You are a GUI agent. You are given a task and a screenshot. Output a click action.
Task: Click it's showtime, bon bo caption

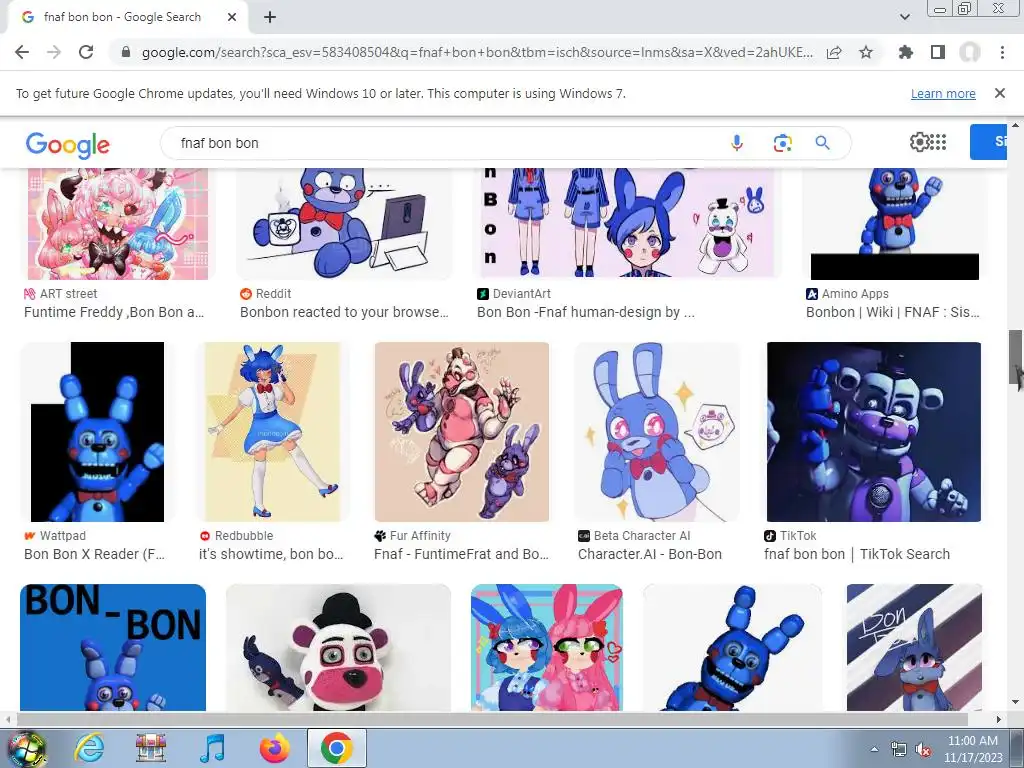[271, 554]
